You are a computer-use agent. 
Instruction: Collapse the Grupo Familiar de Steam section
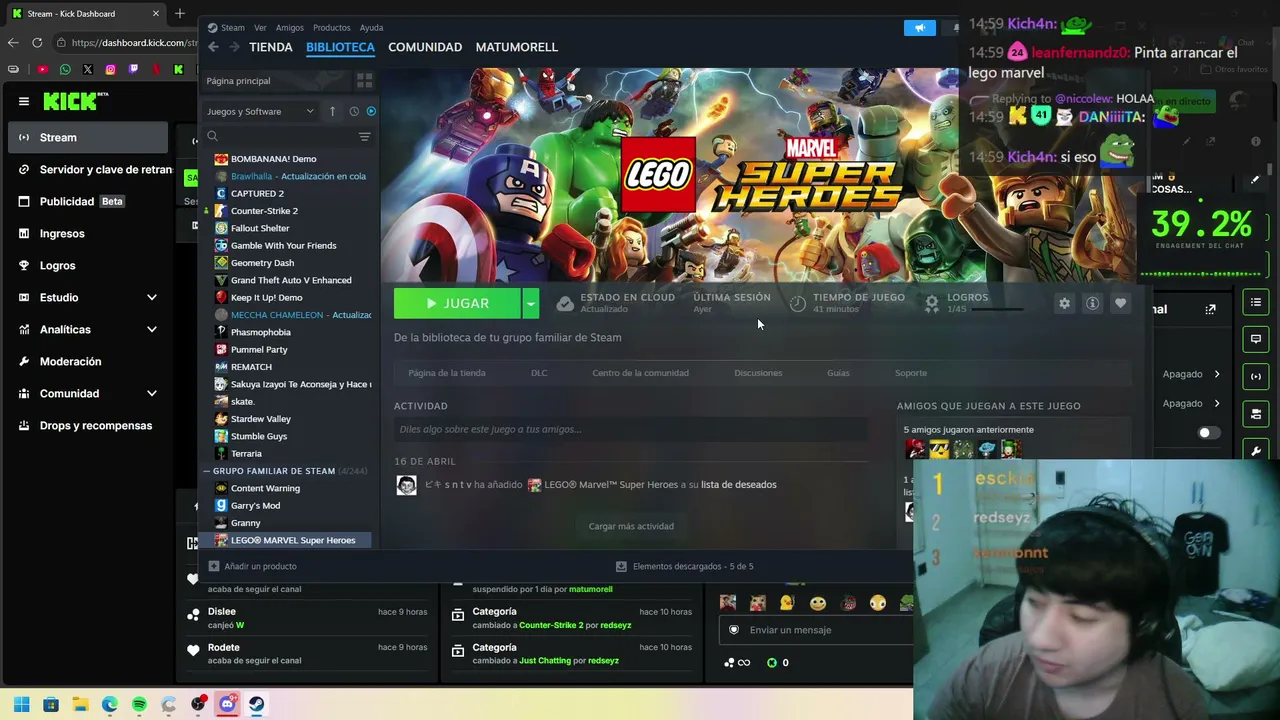tap(207, 471)
